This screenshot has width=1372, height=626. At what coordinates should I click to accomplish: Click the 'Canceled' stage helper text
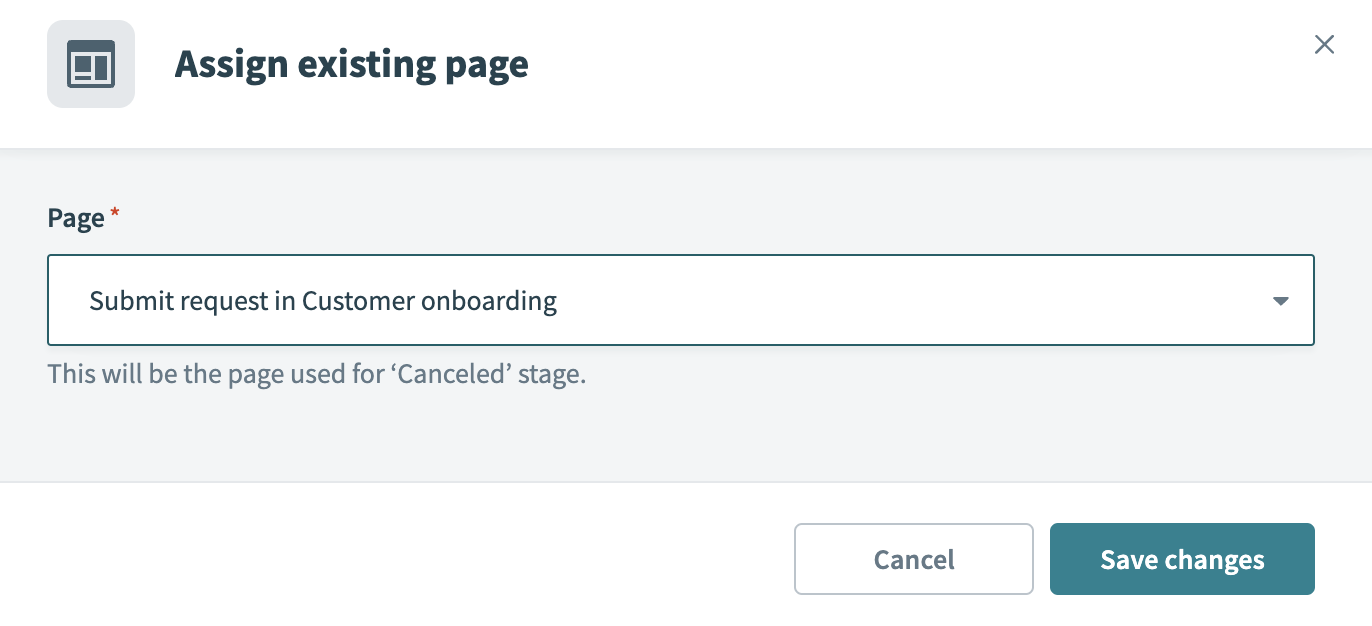click(x=315, y=373)
